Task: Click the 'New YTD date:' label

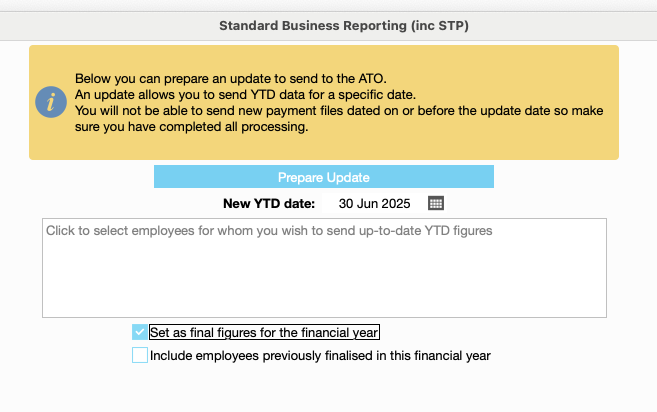Action: coord(269,204)
